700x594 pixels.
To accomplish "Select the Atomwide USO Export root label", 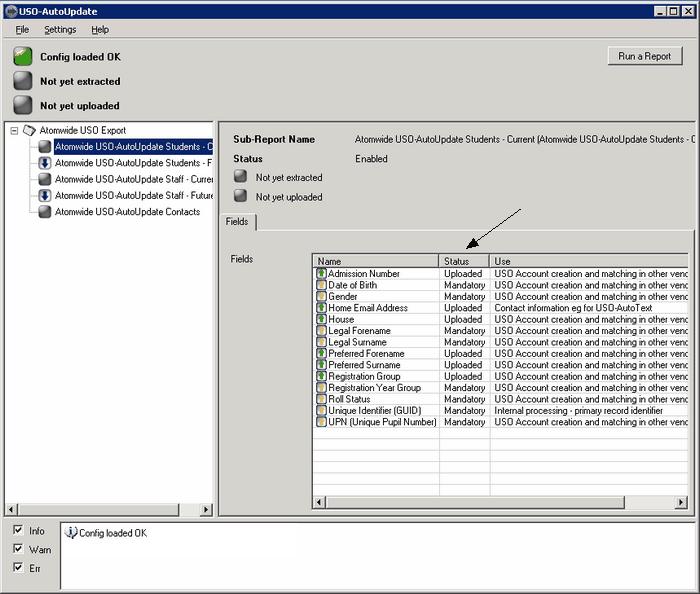I will 83,130.
